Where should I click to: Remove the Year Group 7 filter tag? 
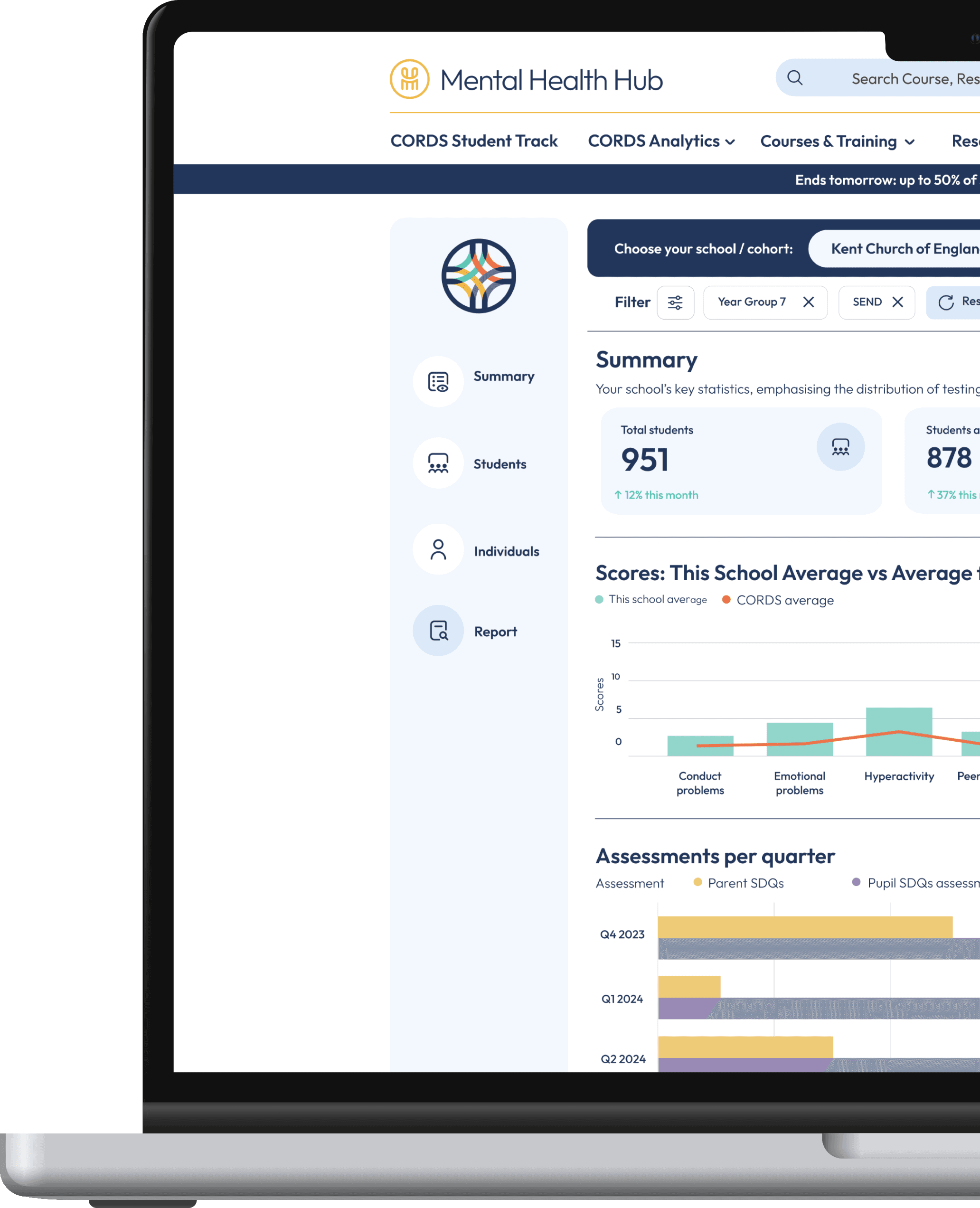(x=808, y=303)
